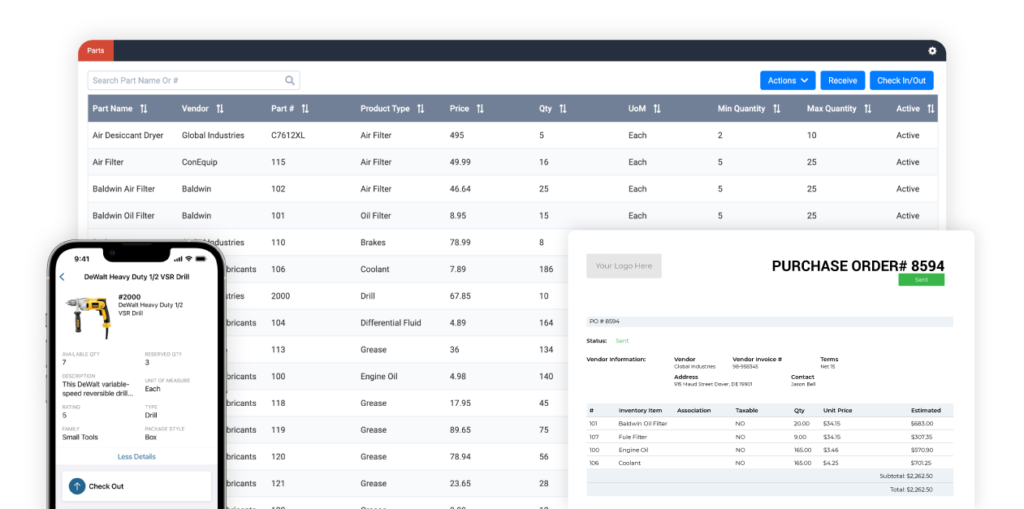Tap back chevron on phone screen

coord(62,277)
